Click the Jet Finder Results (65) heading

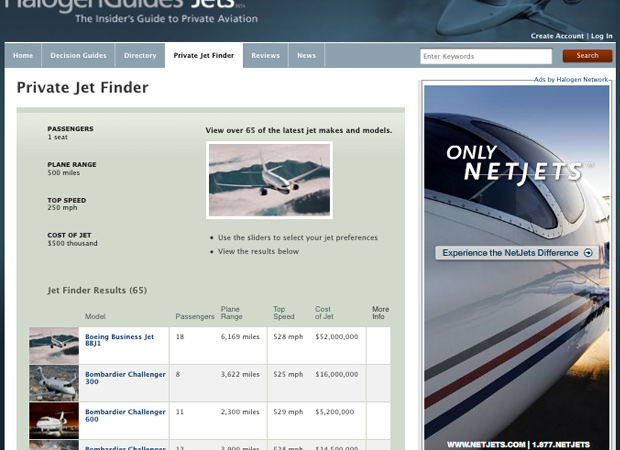pyautogui.click(x=97, y=290)
